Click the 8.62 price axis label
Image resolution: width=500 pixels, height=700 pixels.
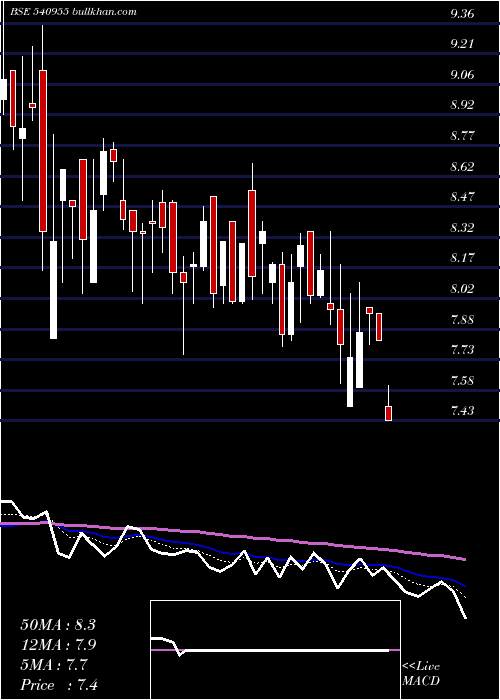point(462,167)
